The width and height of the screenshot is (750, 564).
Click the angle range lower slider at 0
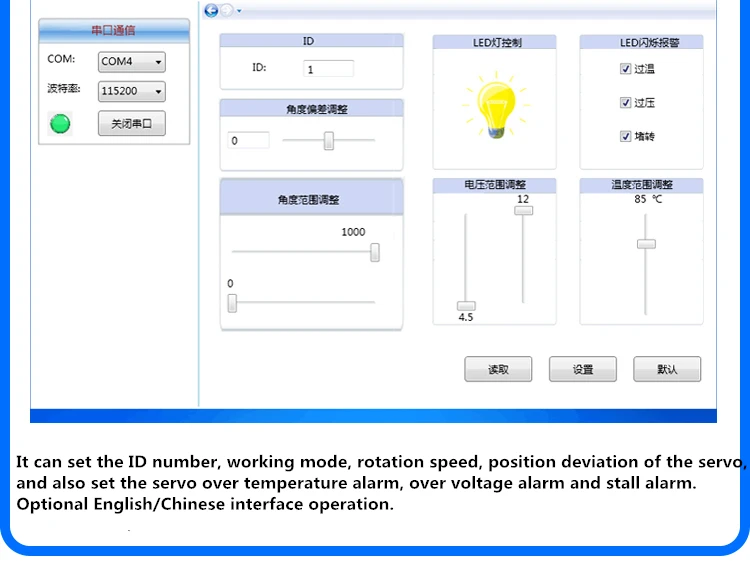[x=232, y=303]
